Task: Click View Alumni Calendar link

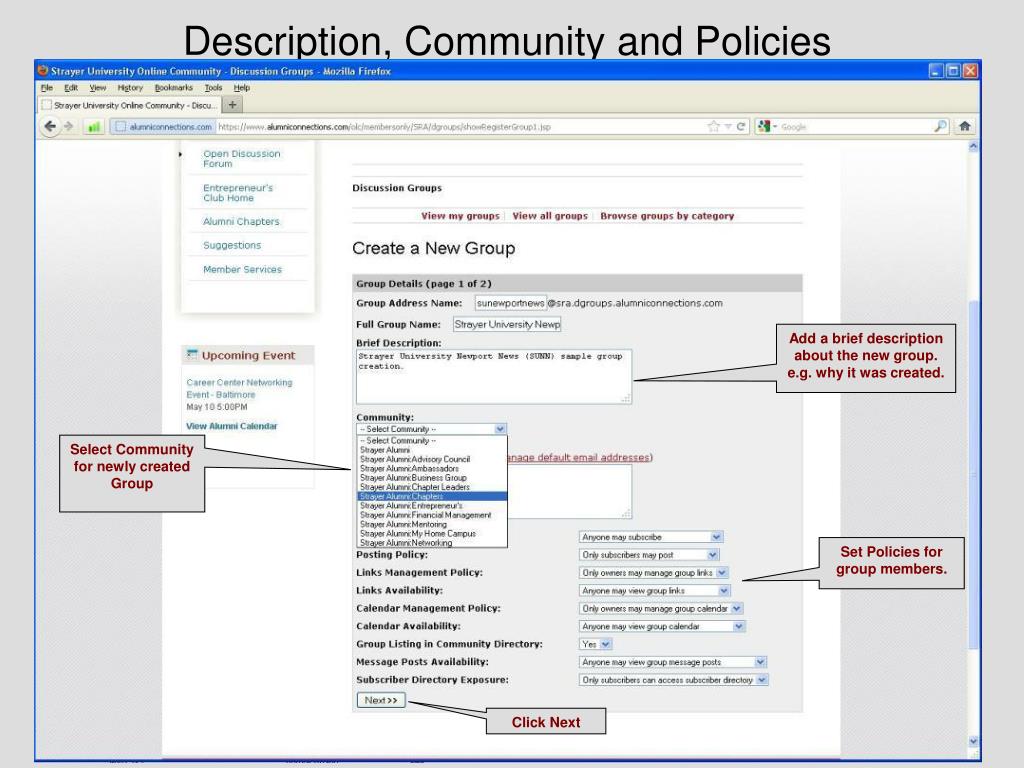Action: tap(232, 426)
